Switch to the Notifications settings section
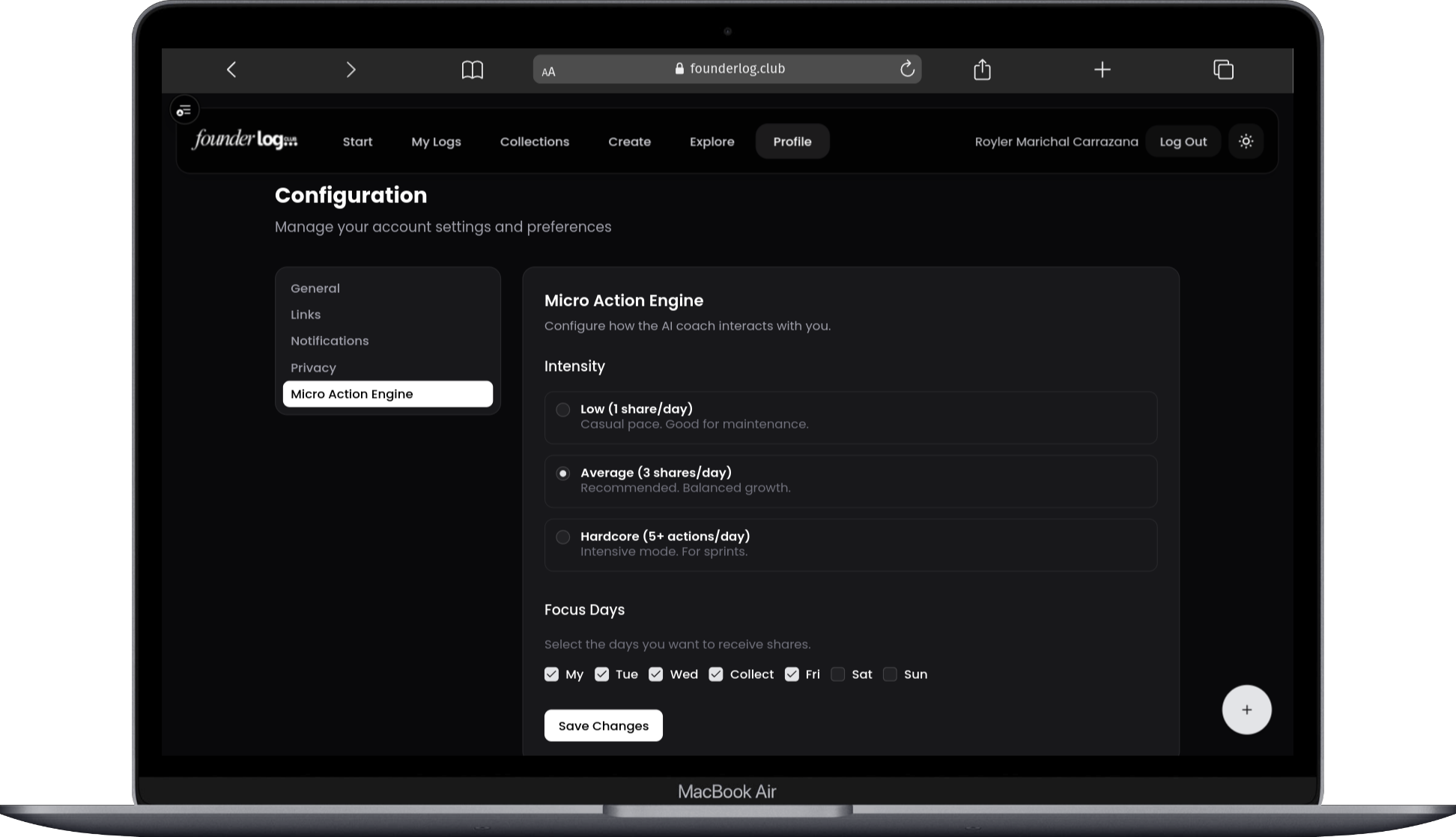 (x=330, y=340)
